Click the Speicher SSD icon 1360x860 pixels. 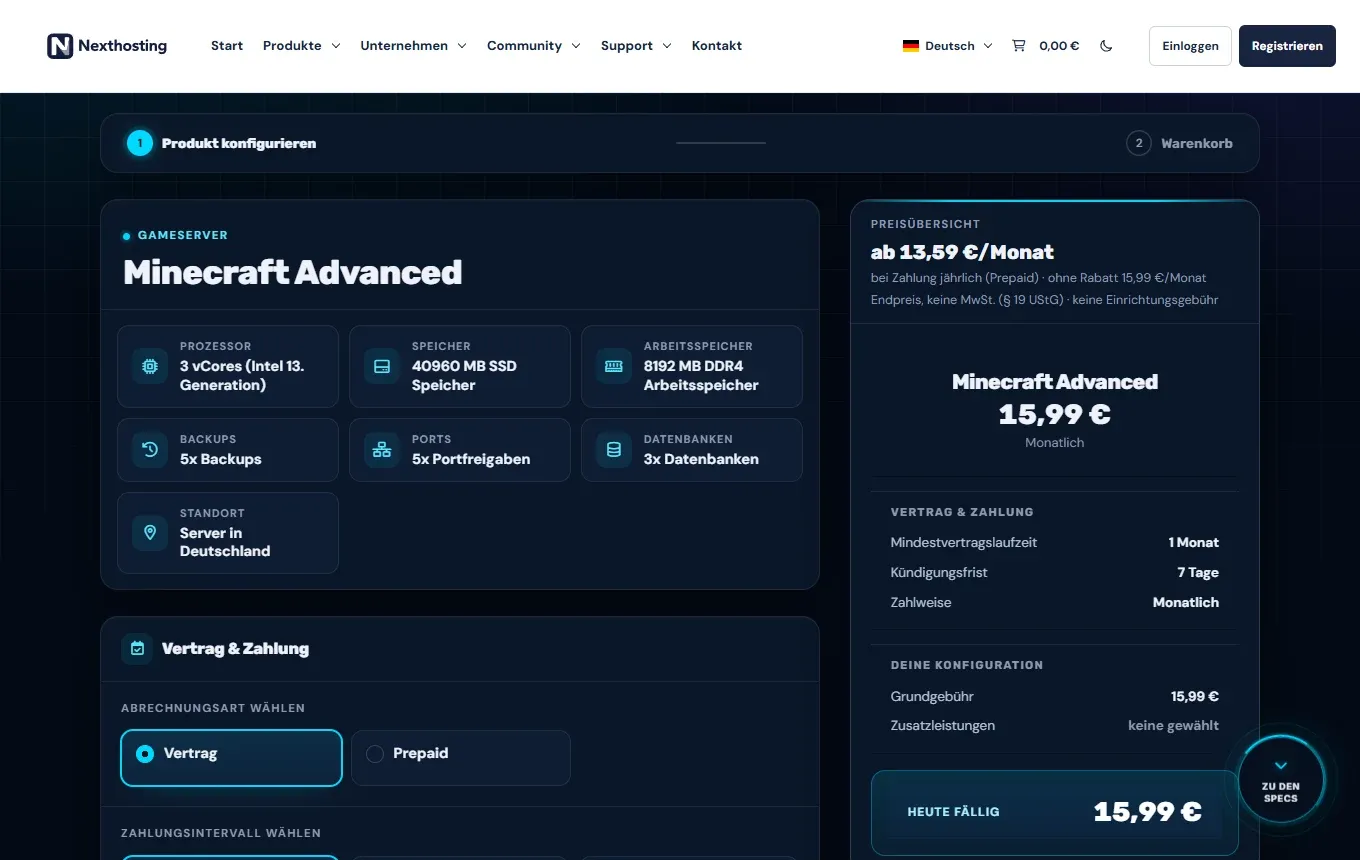pos(382,366)
